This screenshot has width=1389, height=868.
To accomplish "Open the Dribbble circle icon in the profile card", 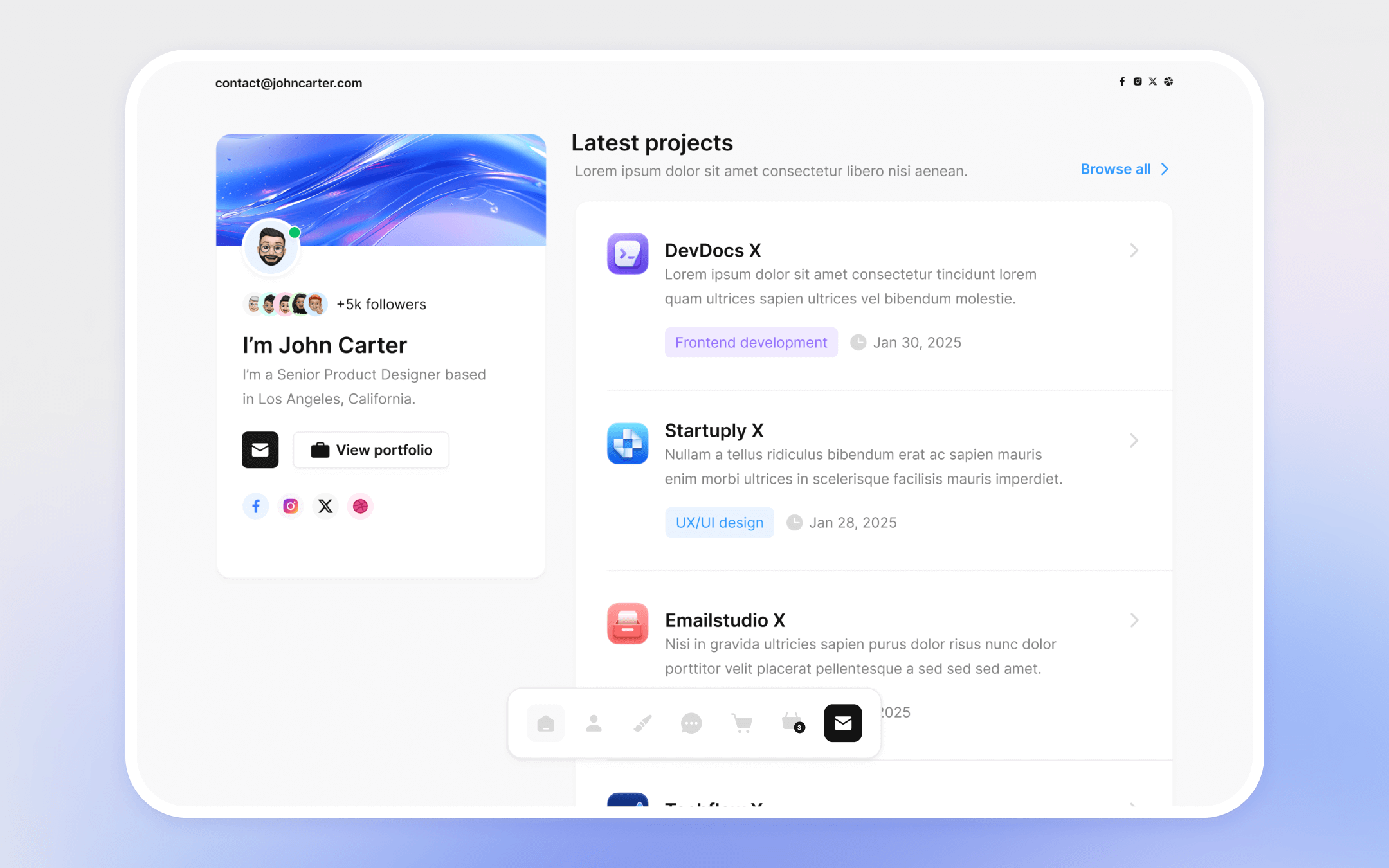I will [x=360, y=506].
